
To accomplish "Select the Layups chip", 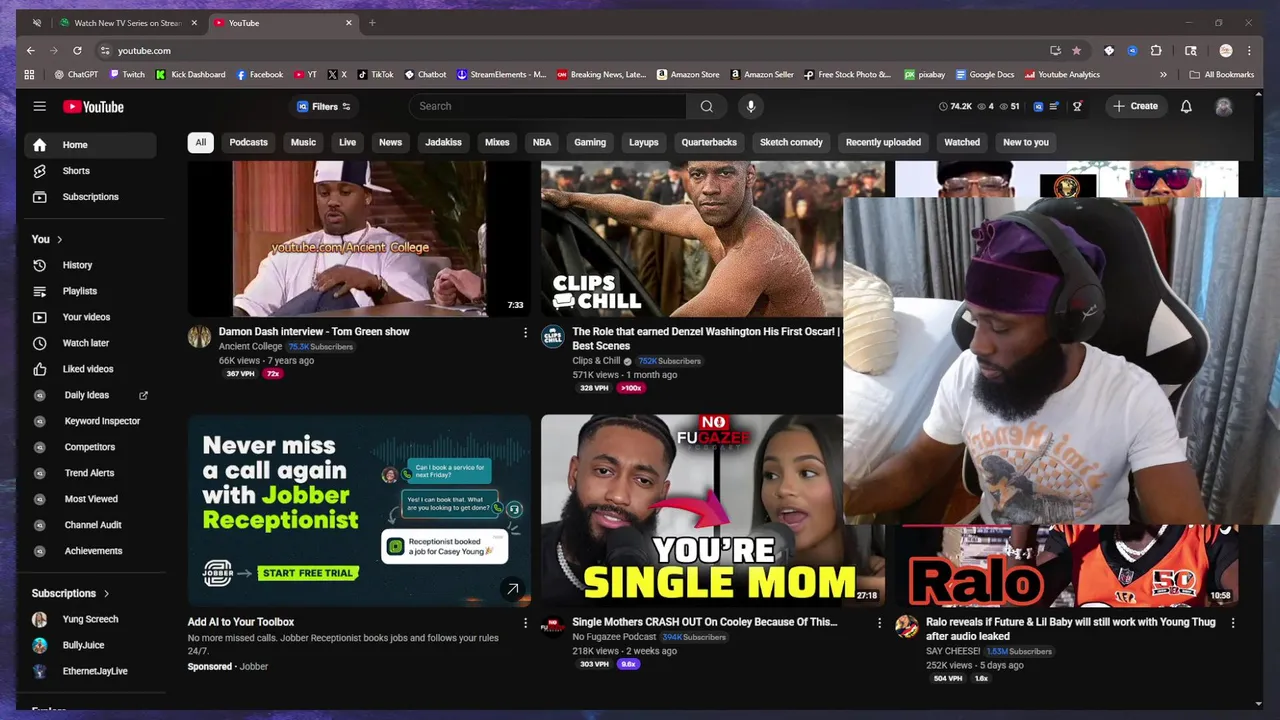I will [643, 142].
